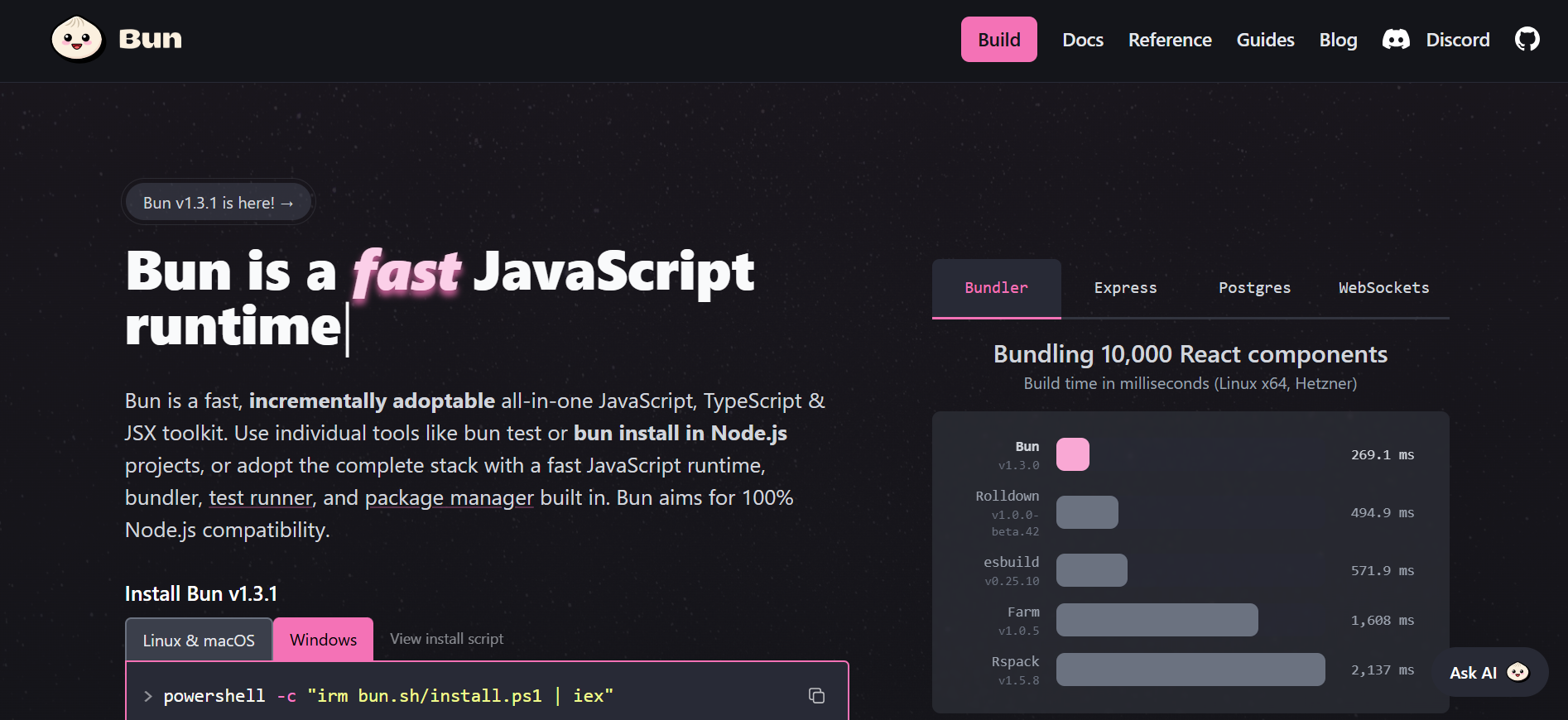Follow the 'test runner' underlined link

(x=261, y=497)
